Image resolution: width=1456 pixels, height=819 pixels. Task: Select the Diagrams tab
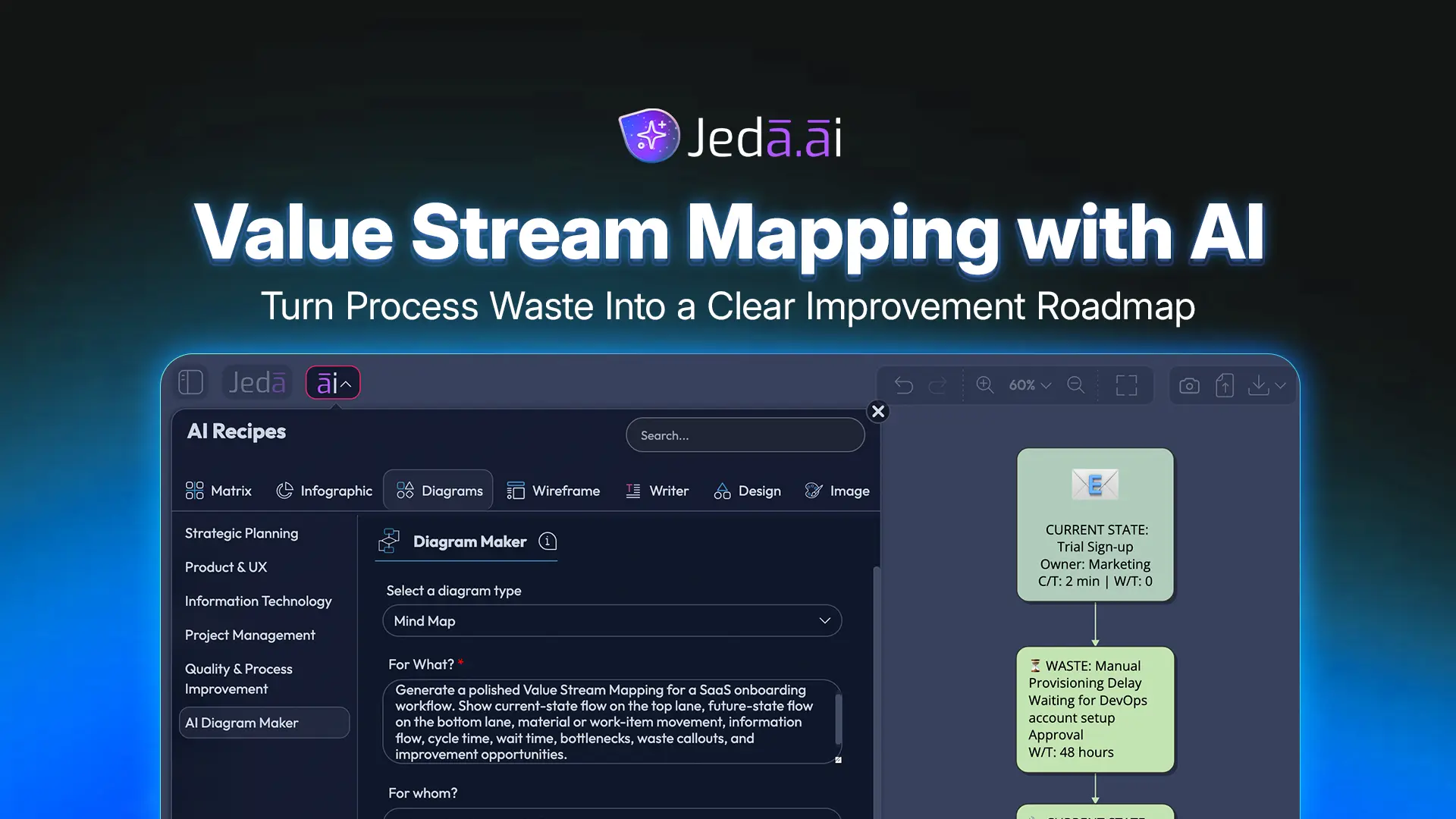[438, 490]
